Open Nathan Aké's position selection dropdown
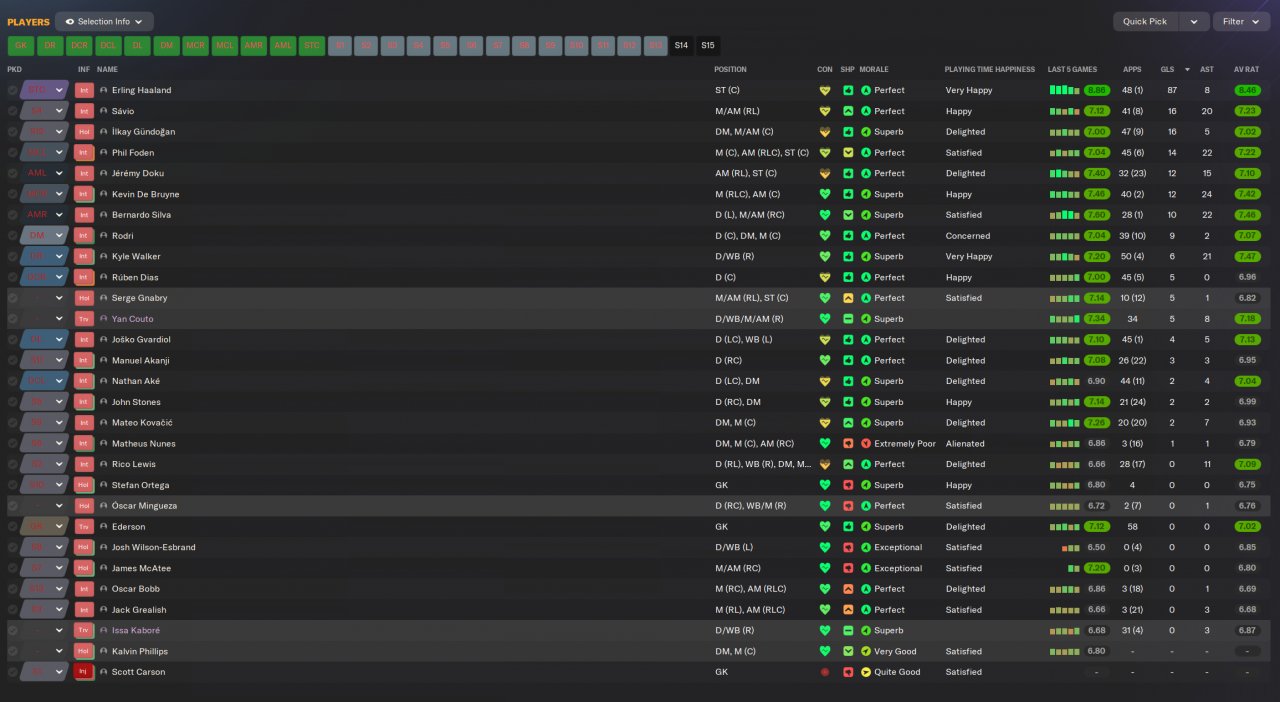Screen dimensions: 1280x702 click(x=44, y=381)
